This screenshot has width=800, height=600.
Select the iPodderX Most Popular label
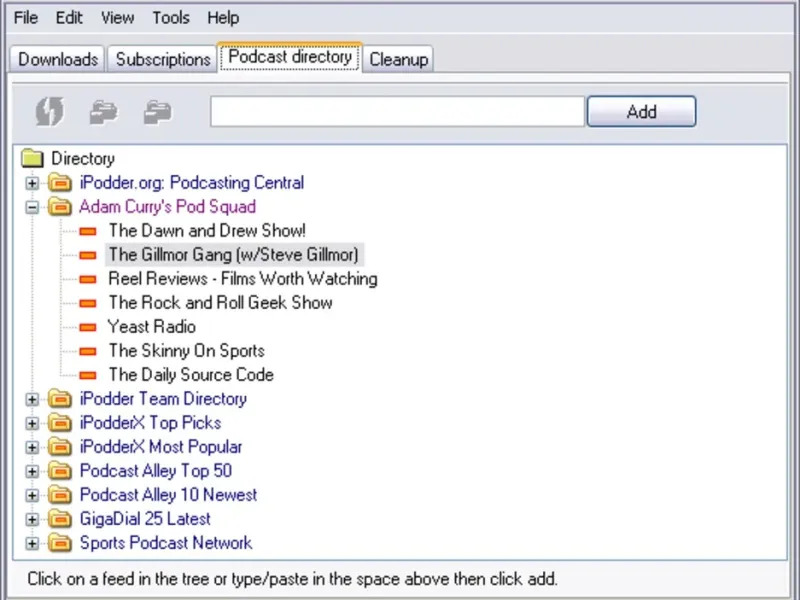click(161, 446)
